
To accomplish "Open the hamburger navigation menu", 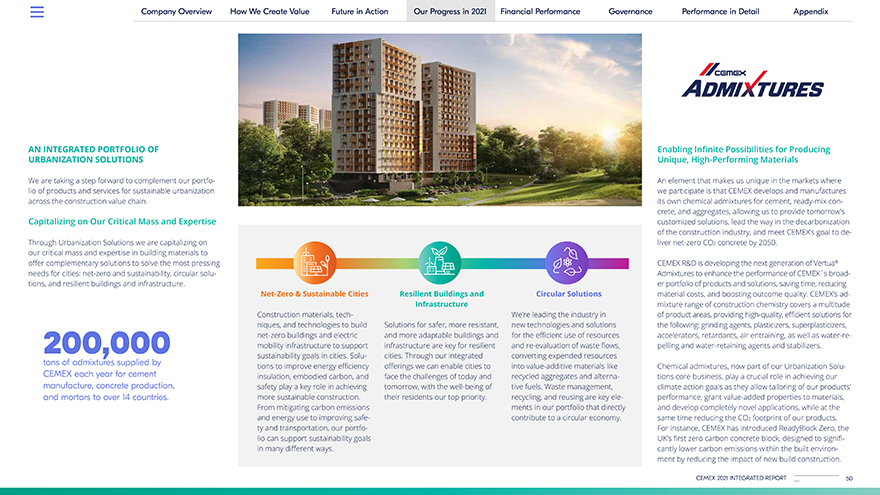I will pos(37,12).
